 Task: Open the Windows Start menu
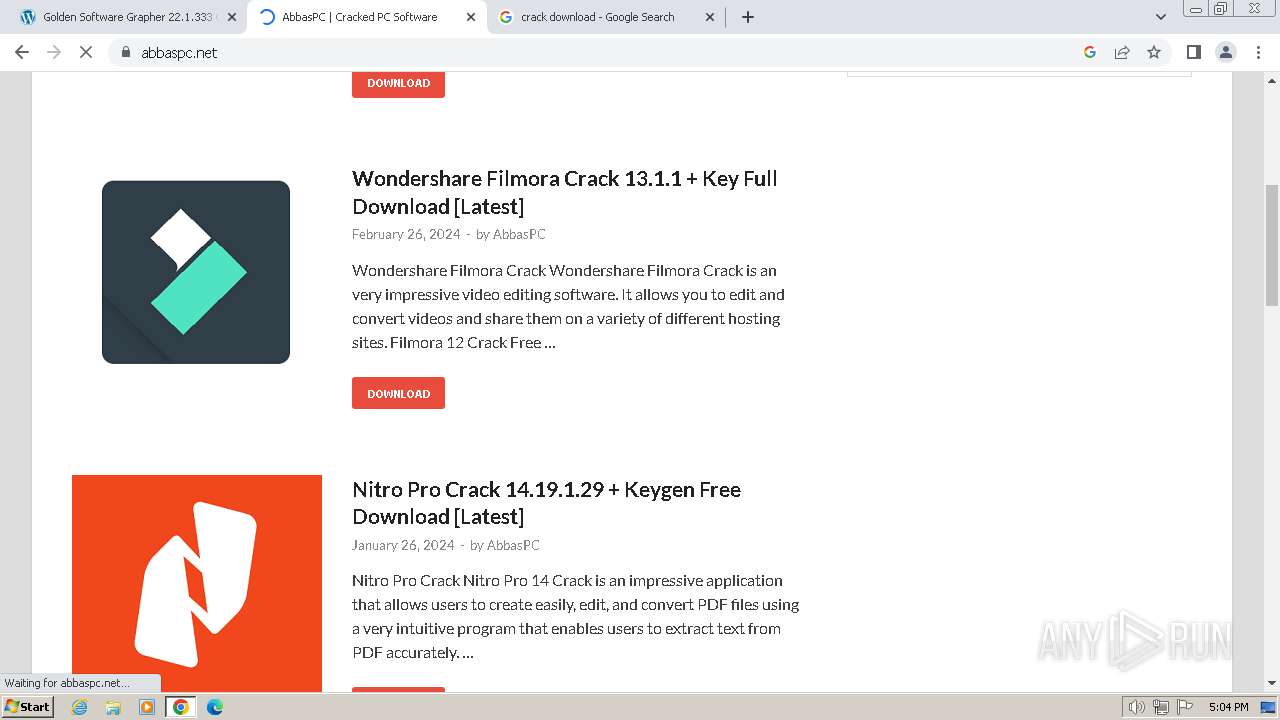pos(28,707)
